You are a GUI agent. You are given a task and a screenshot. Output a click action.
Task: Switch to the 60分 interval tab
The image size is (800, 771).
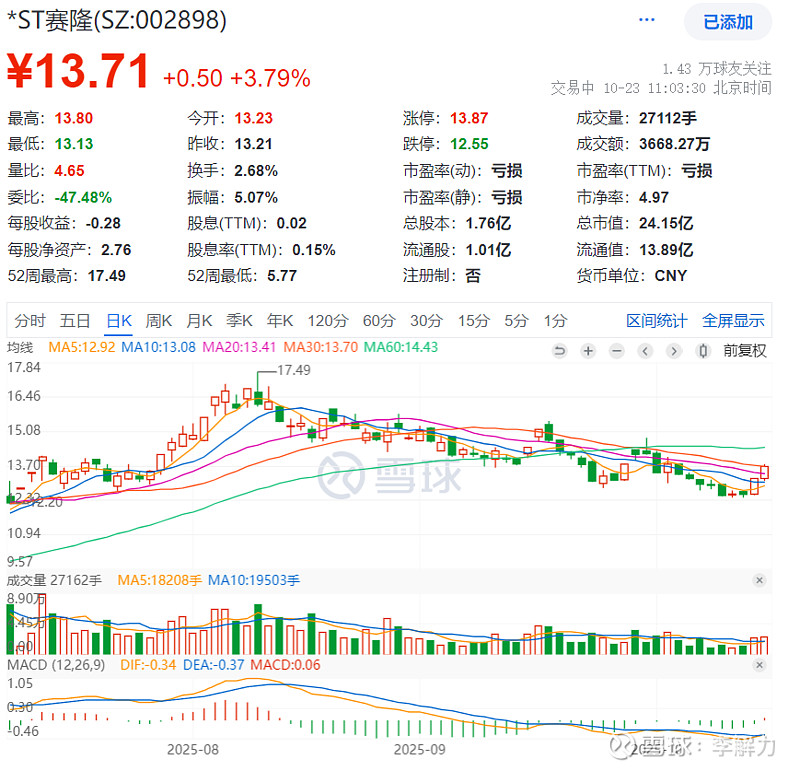click(379, 321)
